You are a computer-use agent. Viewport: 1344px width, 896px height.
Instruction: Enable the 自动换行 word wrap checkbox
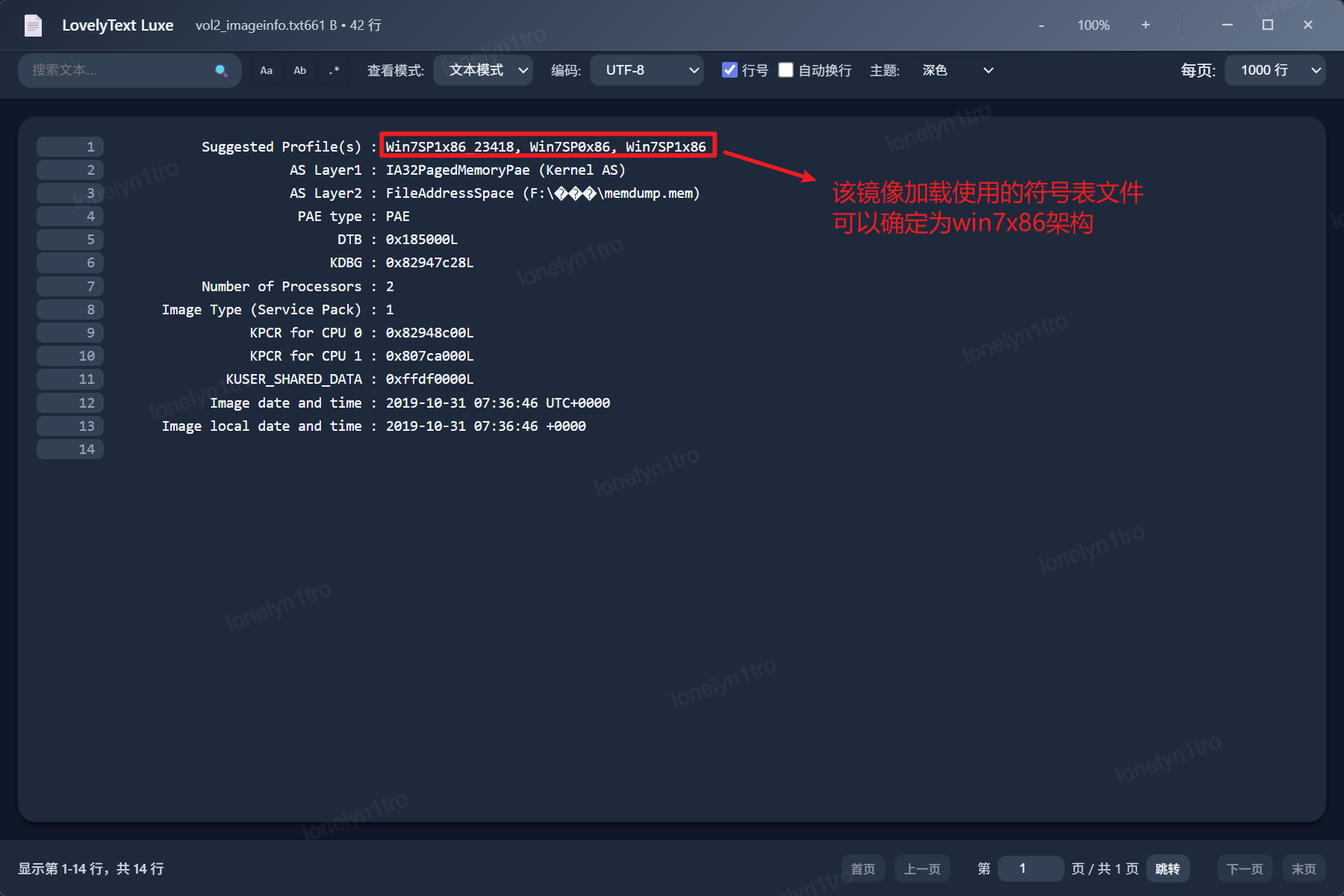785,70
